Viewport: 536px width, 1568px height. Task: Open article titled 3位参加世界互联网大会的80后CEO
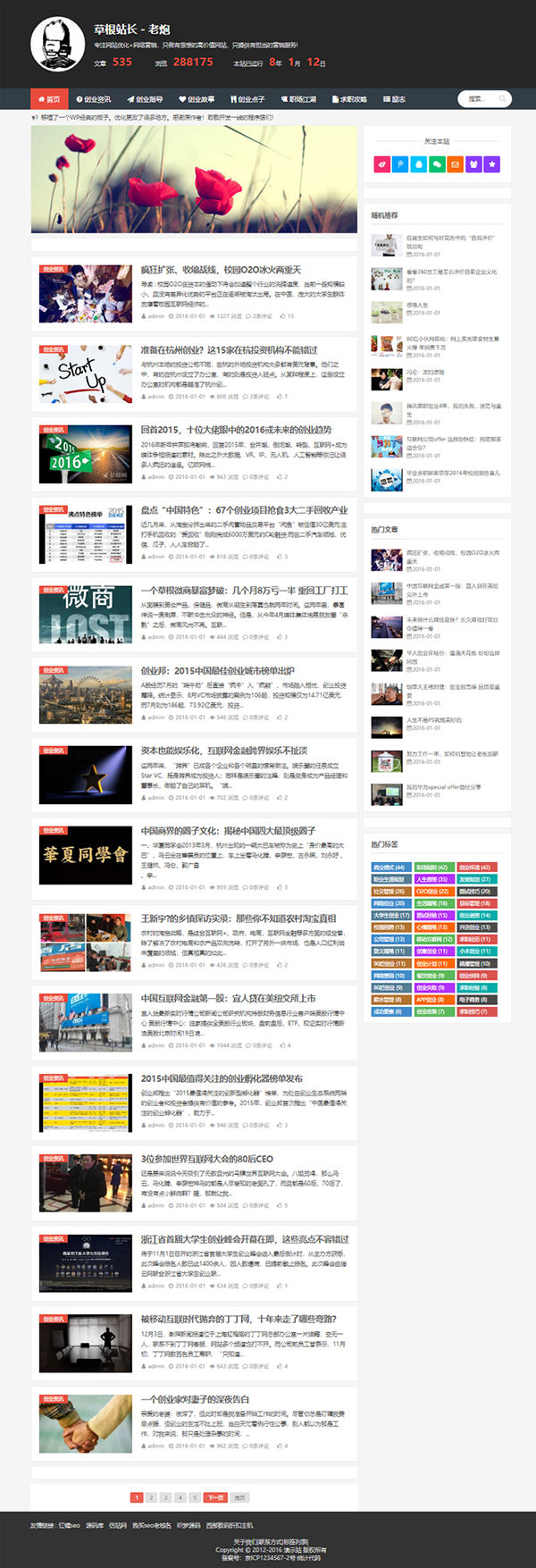coord(206,1159)
